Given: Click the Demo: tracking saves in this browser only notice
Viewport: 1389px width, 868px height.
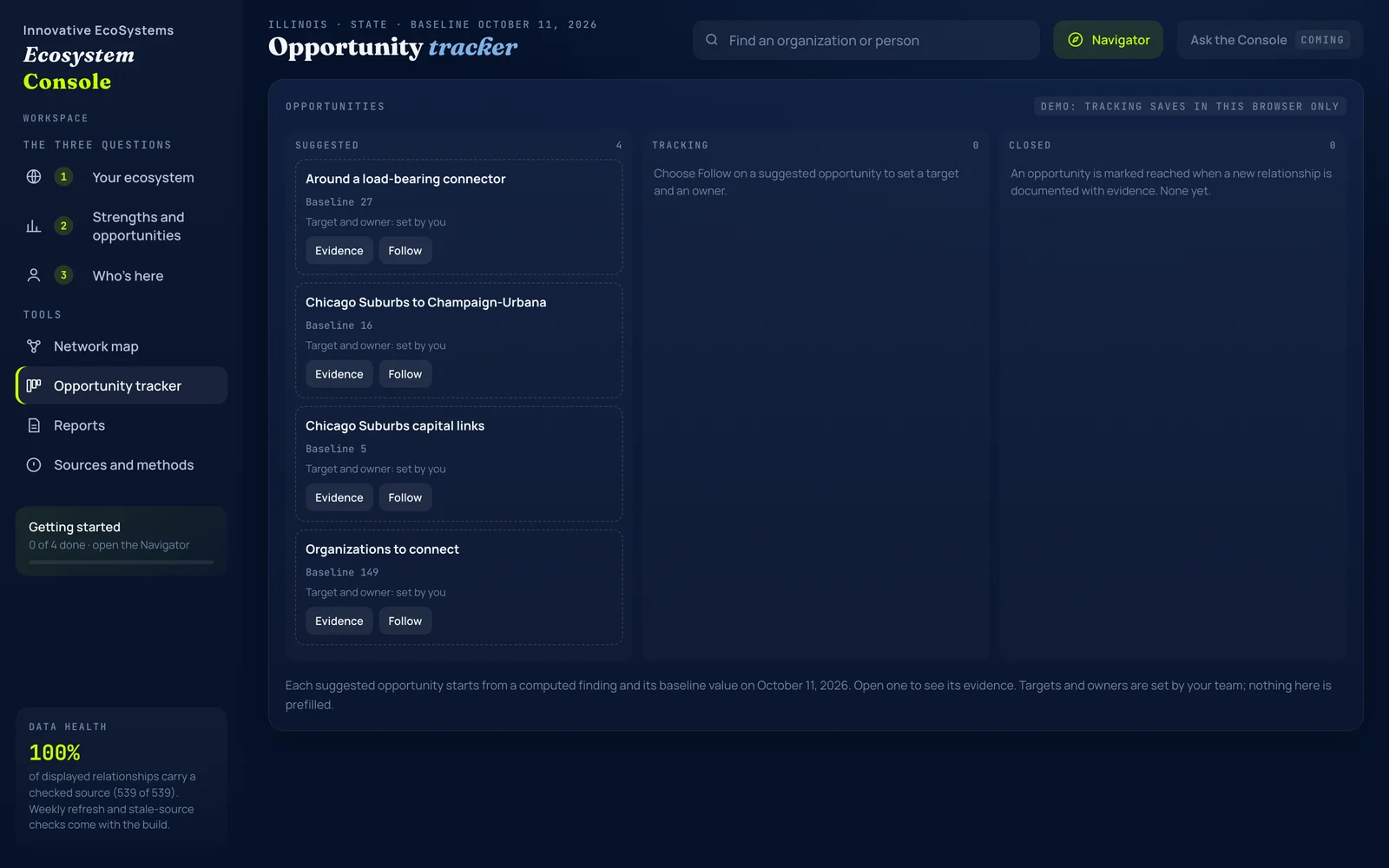Looking at the screenshot, I should (1190, 106).
